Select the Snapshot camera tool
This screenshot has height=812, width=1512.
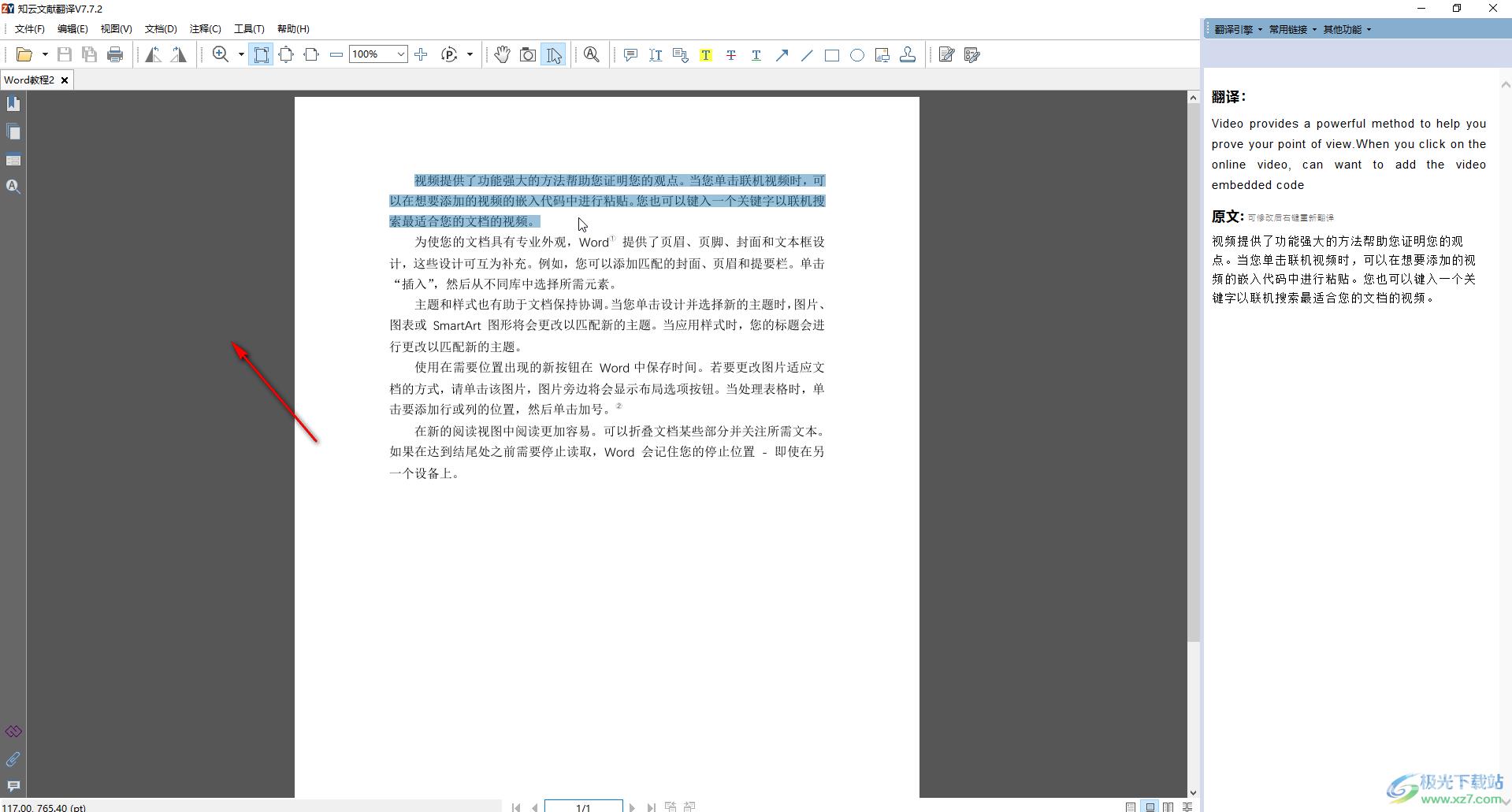(x=528, y=54)
